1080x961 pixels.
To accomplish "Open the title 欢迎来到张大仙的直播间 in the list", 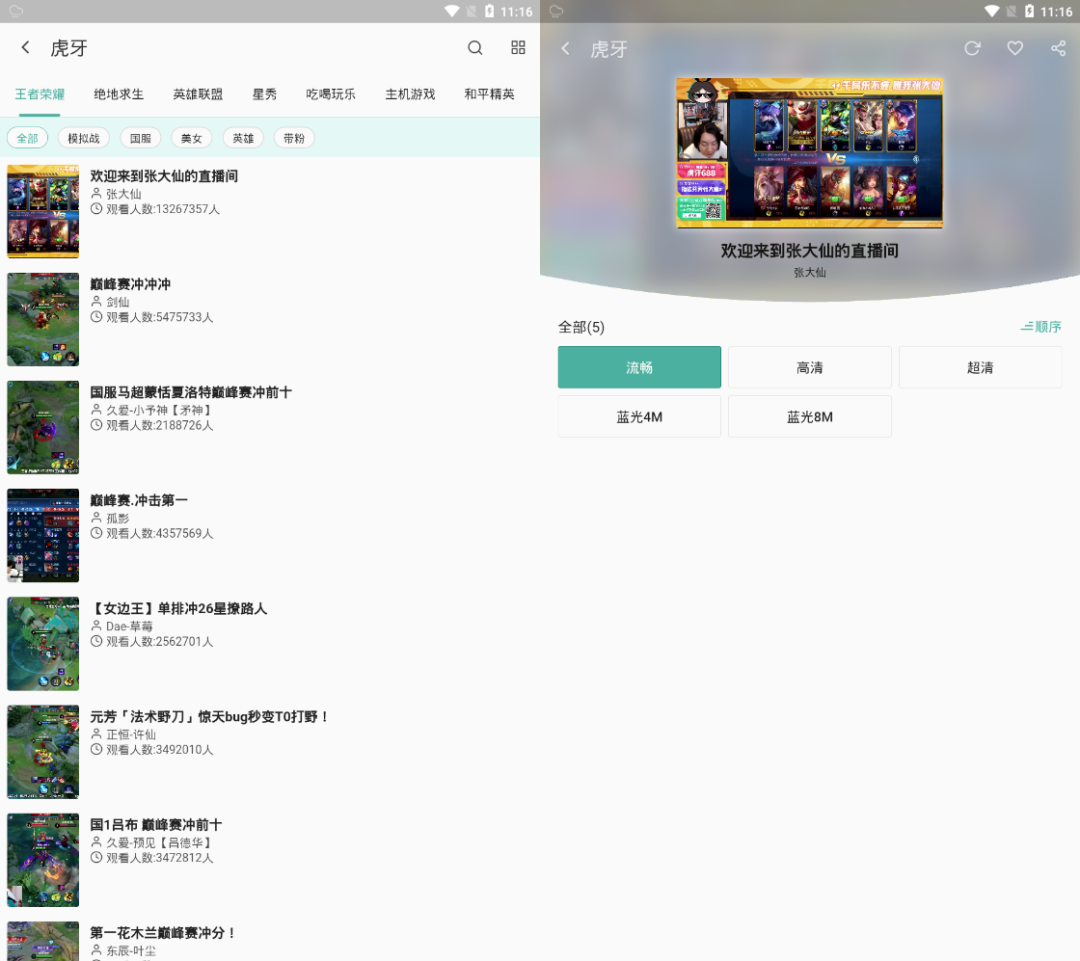I will [x=164, y=176].
